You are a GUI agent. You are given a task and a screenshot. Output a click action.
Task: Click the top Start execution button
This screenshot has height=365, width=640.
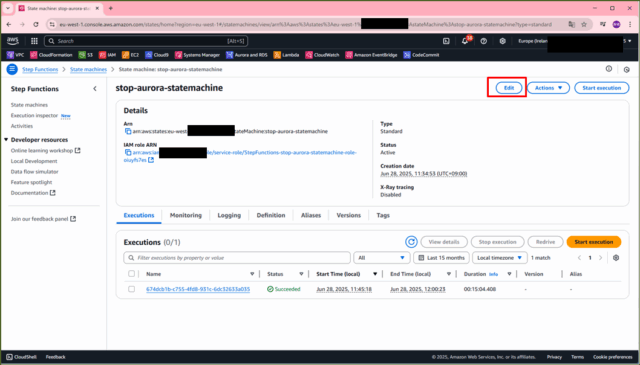tap(602, 88)
